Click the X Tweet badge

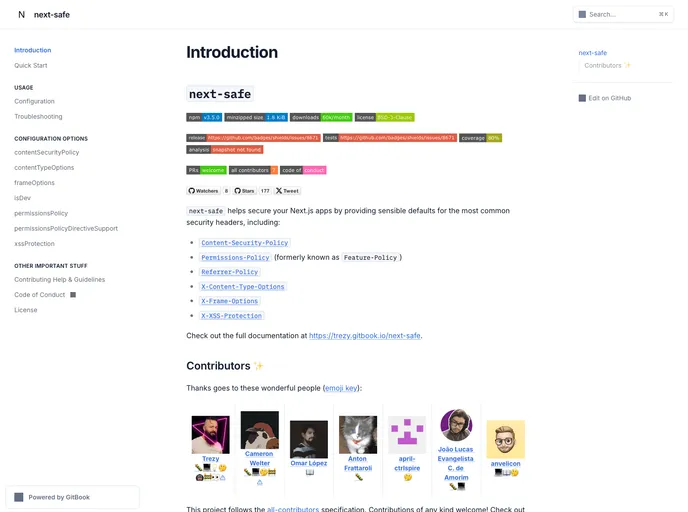point(287,190)
